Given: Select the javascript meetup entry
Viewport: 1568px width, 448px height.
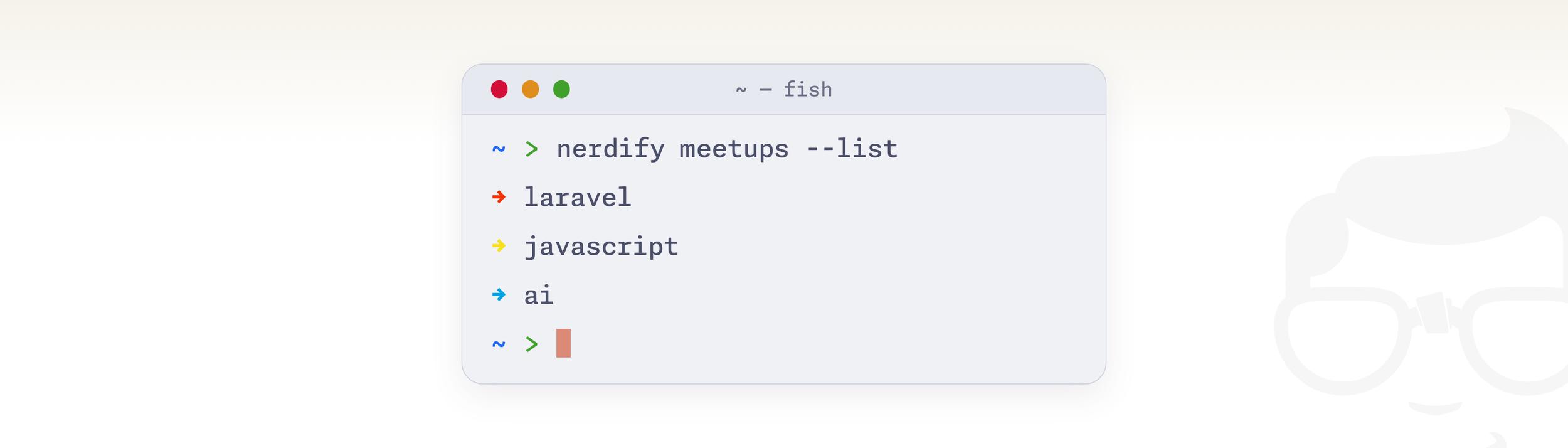Looking at the screenshot, I should point(601,247).
